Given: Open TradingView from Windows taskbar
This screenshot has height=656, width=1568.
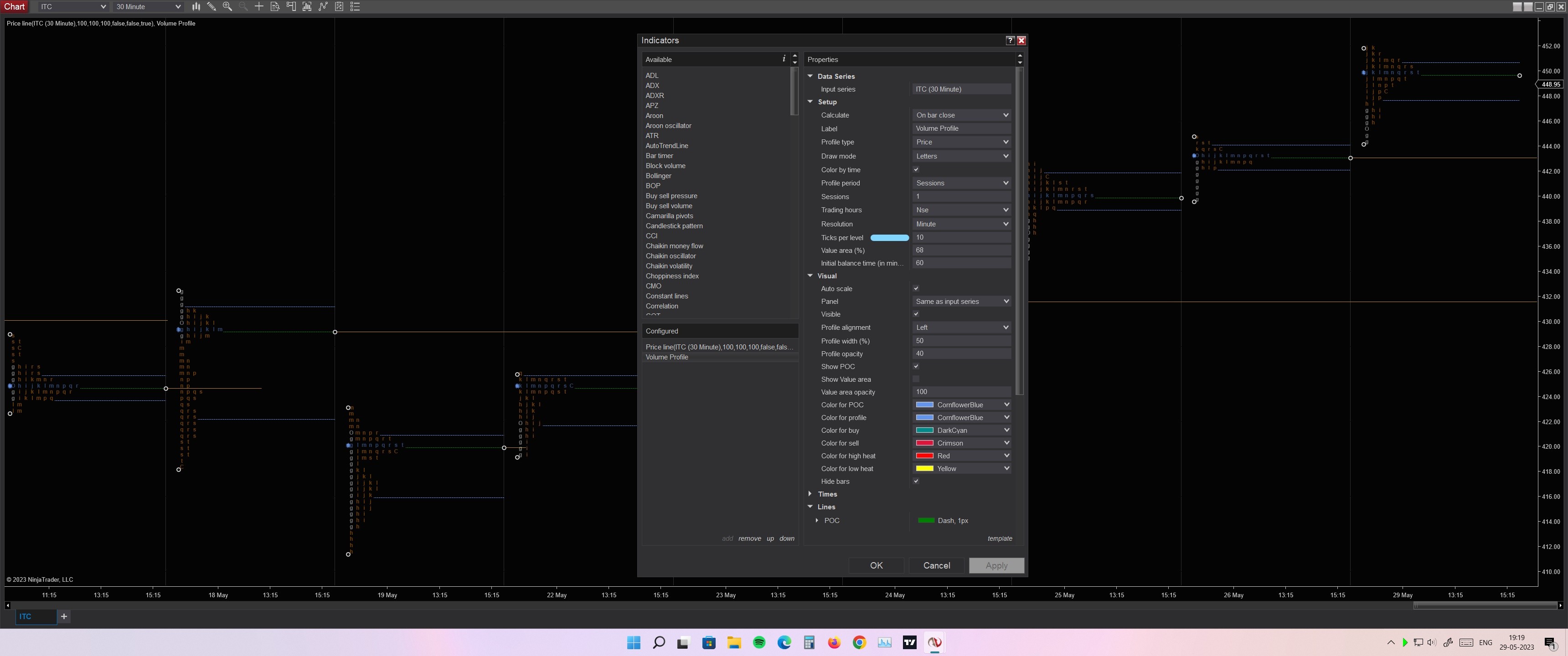Looking at the screenshot, I should (909, 642).
